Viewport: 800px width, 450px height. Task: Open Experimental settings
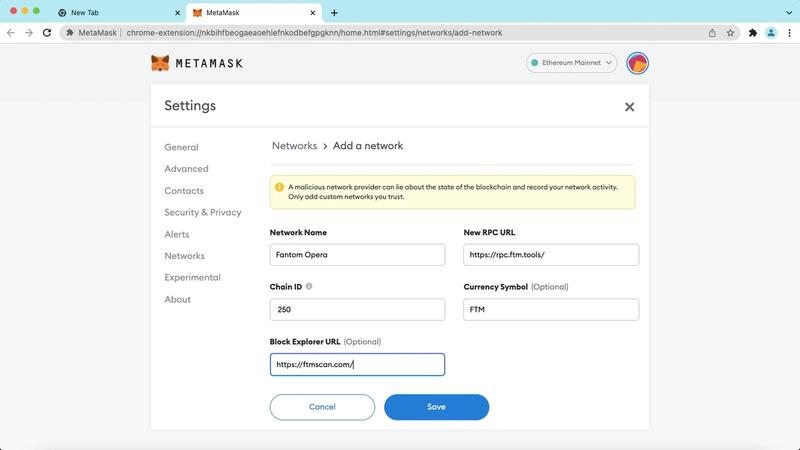tap(192, 277)
